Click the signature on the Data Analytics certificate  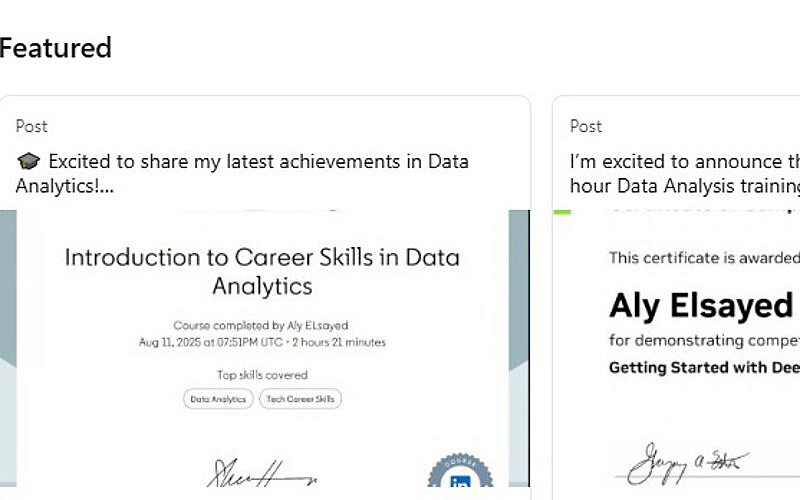260,470
